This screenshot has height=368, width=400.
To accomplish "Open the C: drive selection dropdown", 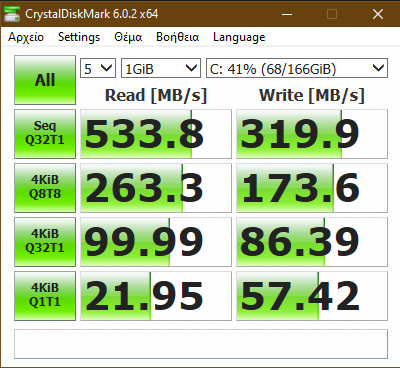I will coord(297,68).
